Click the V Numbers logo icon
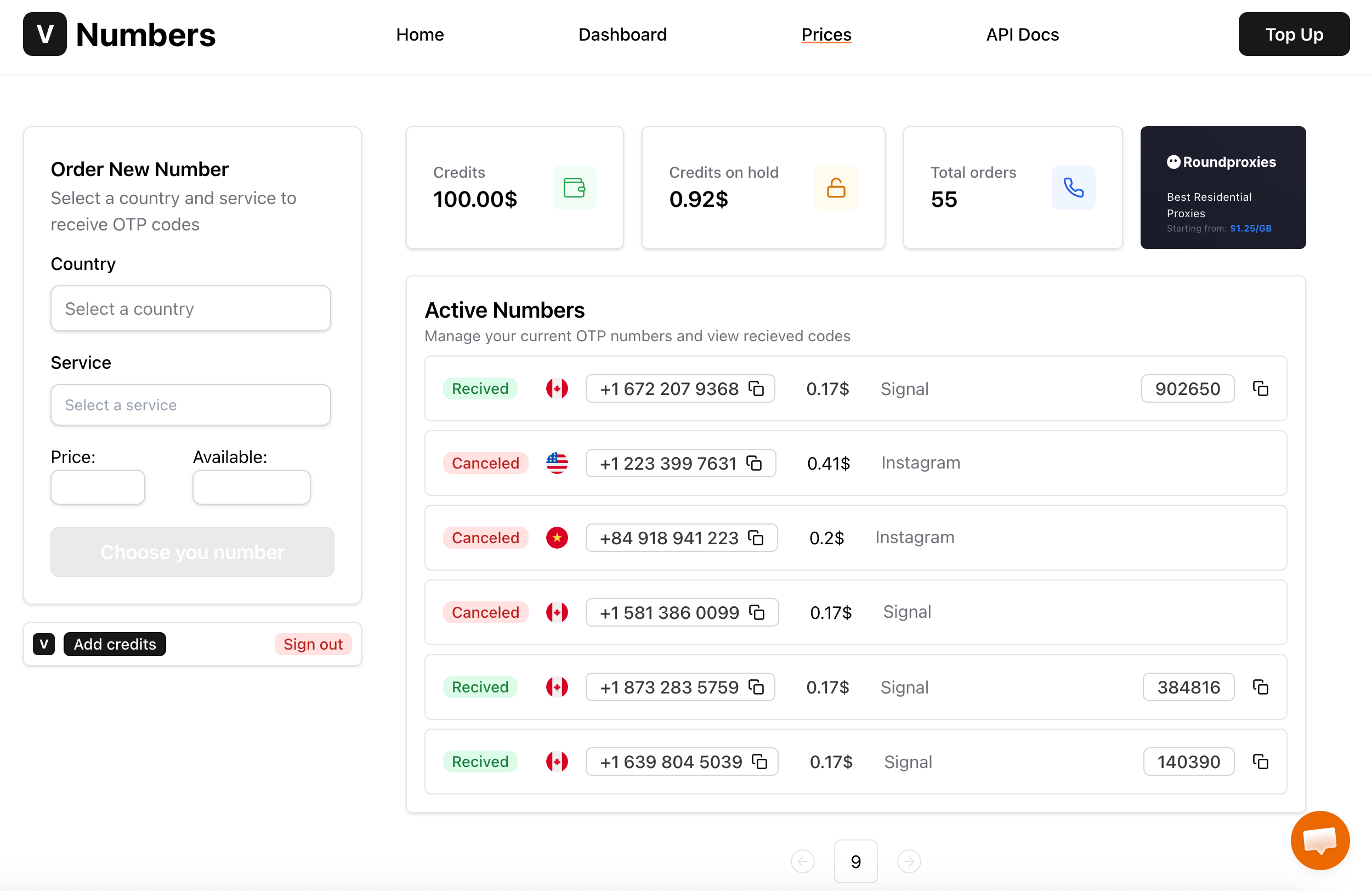The height and width of the screenshot is (891, 1372). point(44,34)
